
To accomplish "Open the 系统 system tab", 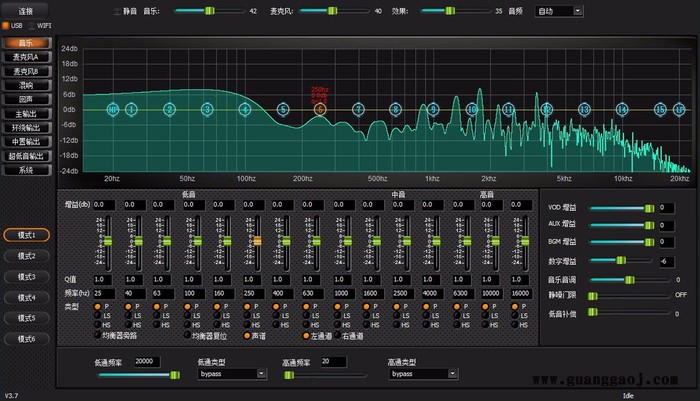I will pyautogui.click(x=26, y=170).
